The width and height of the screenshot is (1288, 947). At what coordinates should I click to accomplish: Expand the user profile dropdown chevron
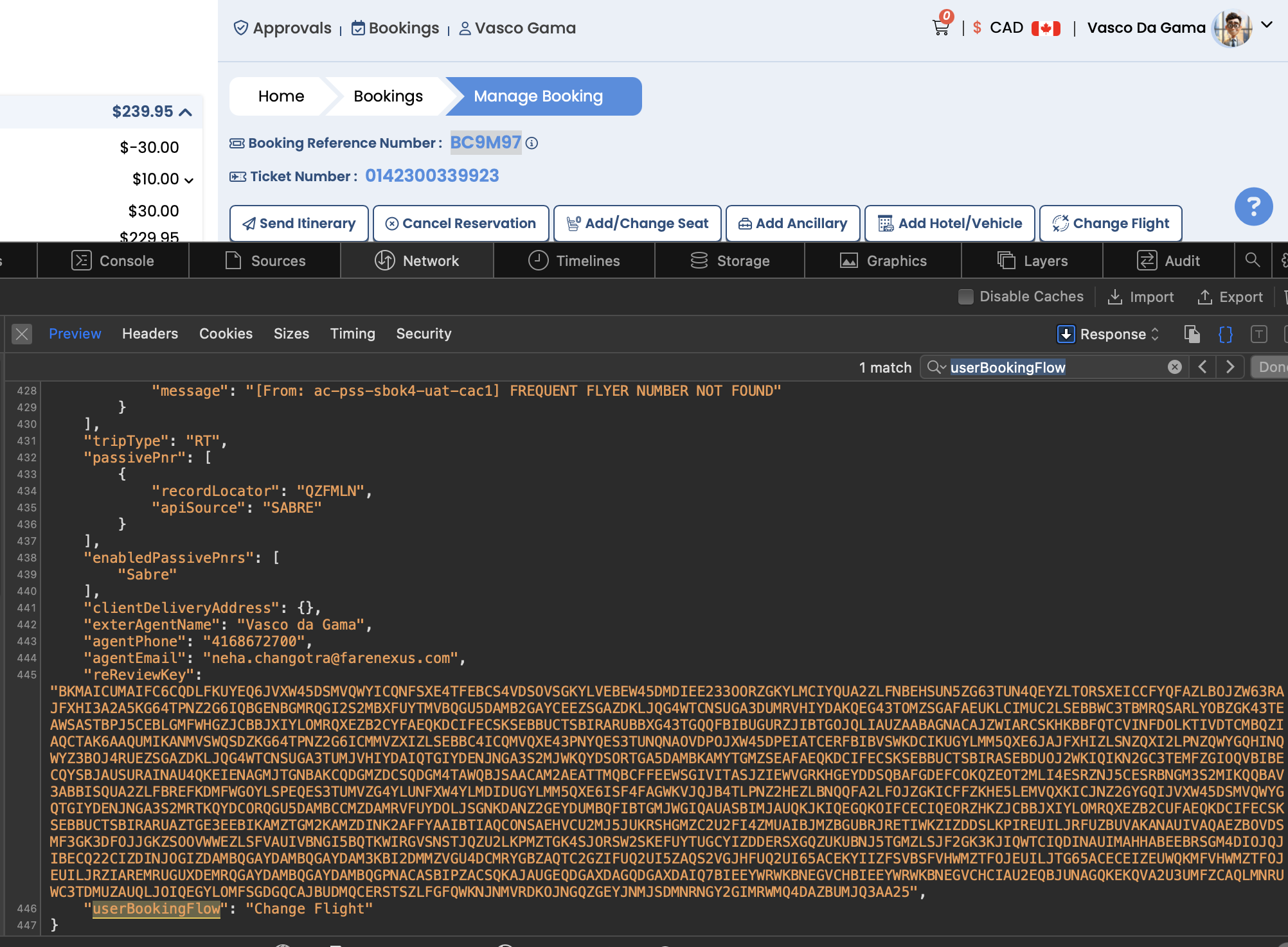[x=1267, y=25]
